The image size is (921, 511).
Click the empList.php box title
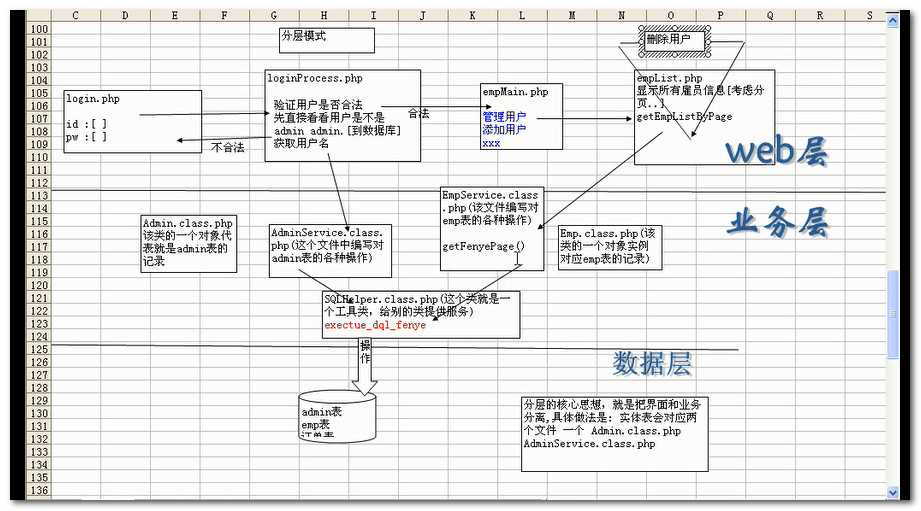click(670, 78)
